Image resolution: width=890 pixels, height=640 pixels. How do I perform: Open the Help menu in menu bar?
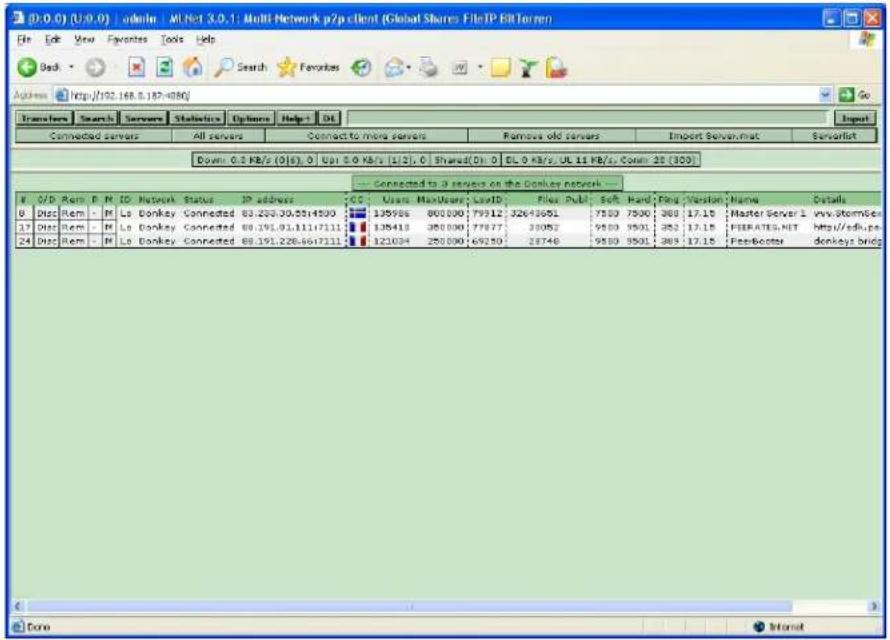(x=205, y=39)
